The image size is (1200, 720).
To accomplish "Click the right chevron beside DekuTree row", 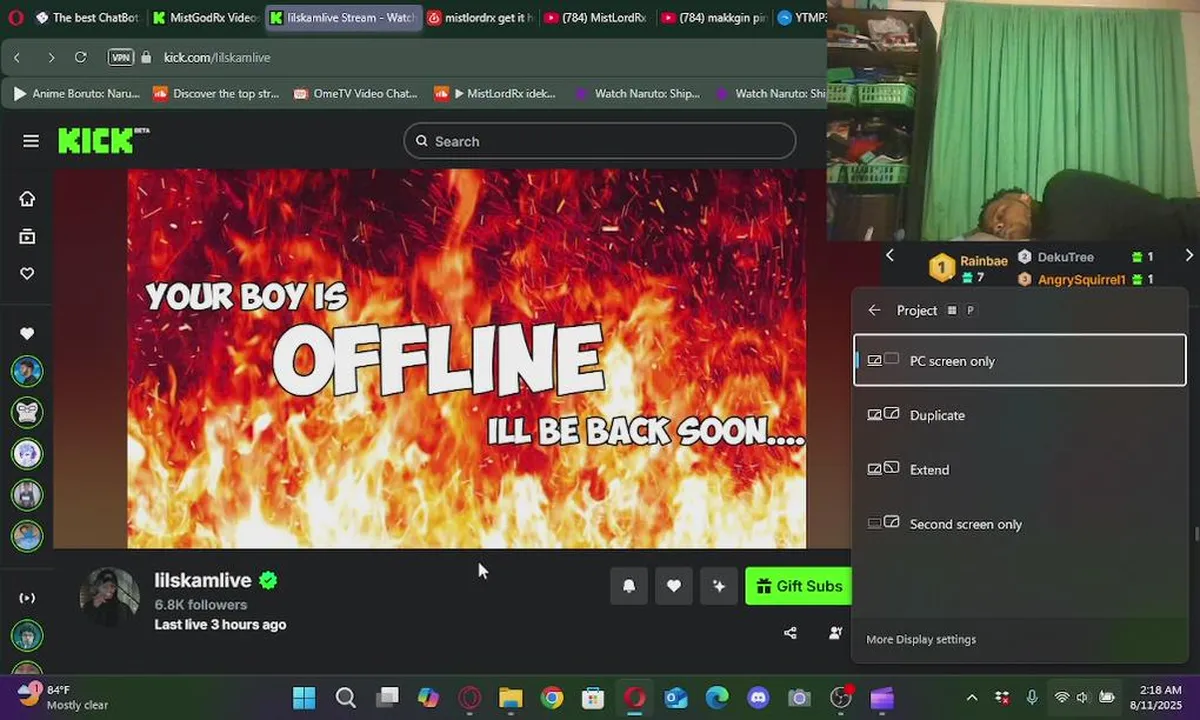I will tap(1189, 256).
